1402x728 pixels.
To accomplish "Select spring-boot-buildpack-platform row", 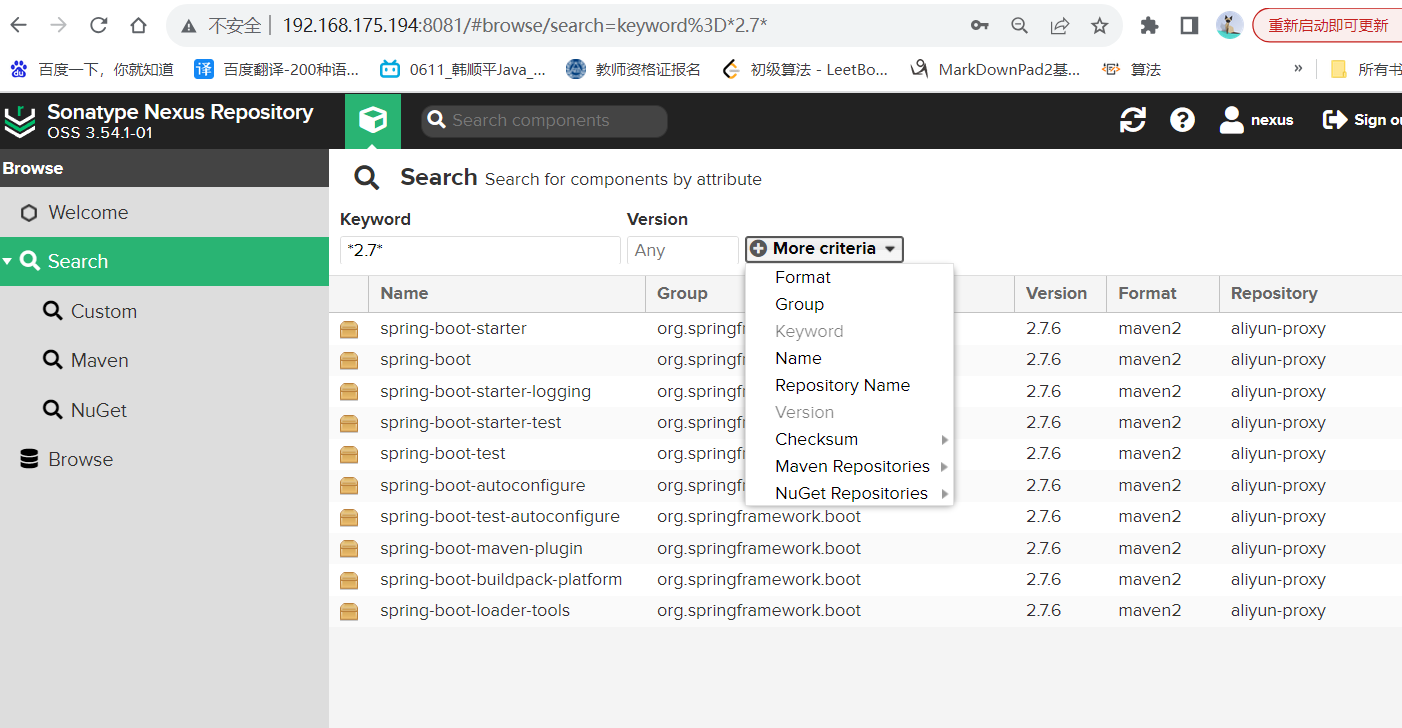I will (x=865, y=580).
